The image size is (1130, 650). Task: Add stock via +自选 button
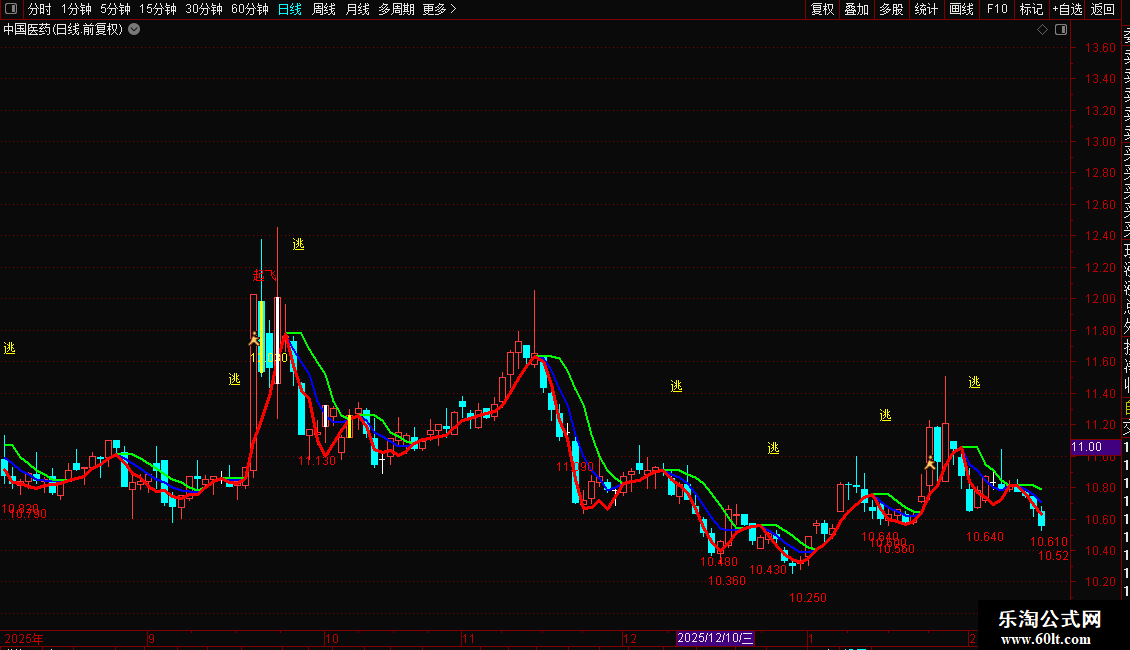(x=1067, y=9)
